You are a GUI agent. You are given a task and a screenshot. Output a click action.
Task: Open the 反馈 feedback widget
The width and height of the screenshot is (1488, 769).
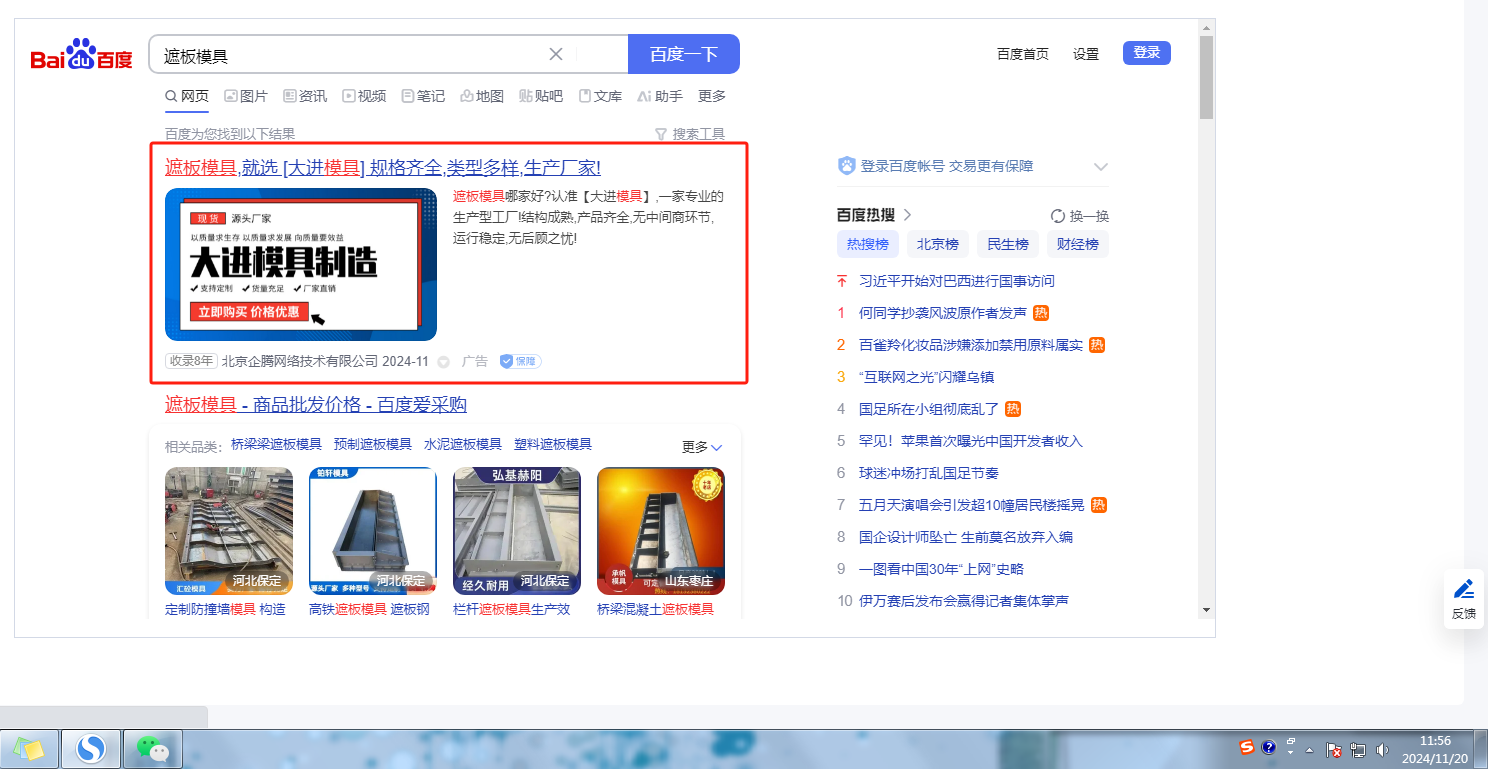1464,599
